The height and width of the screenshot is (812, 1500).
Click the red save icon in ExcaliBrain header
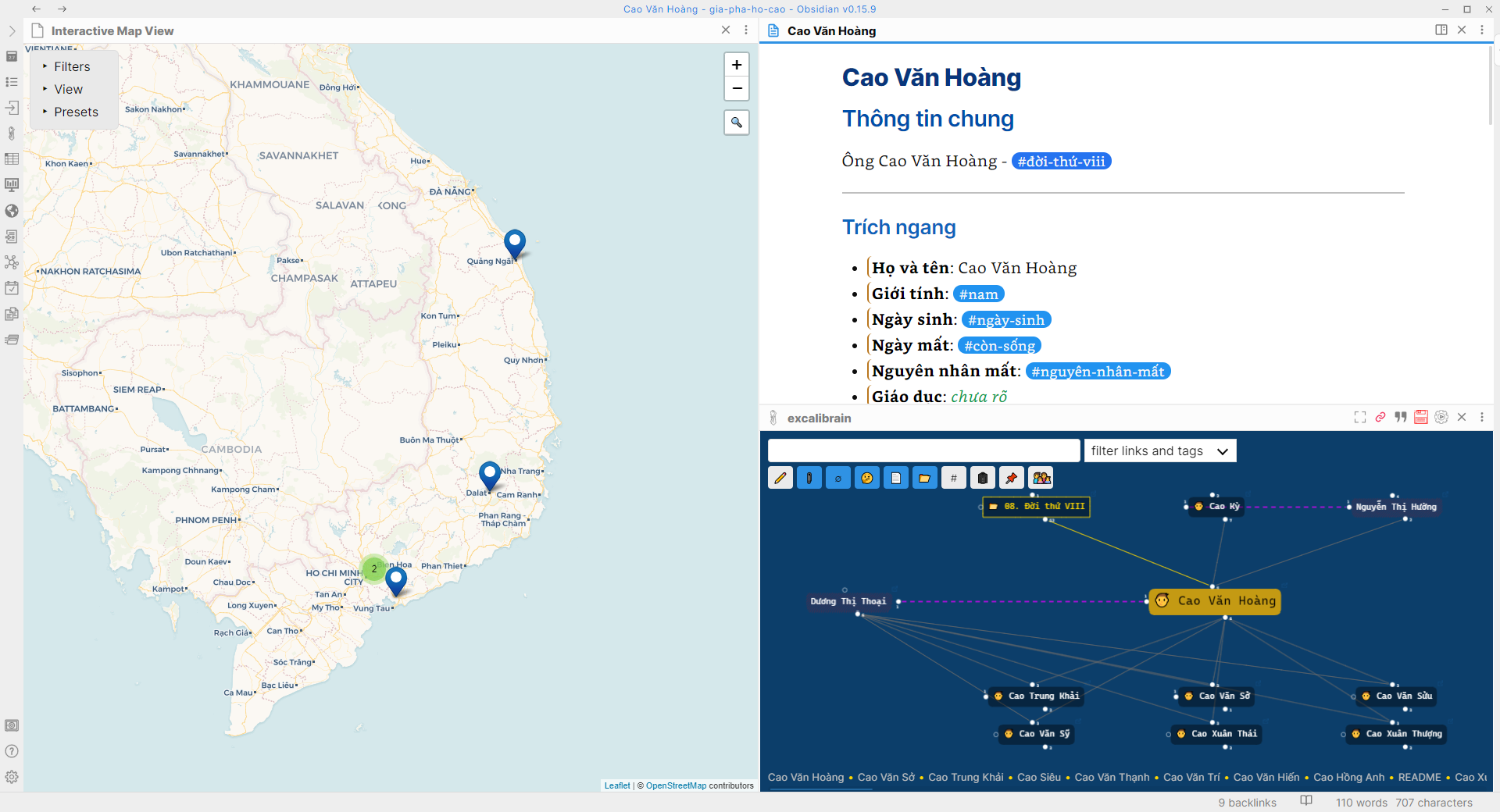[1421, 418]
